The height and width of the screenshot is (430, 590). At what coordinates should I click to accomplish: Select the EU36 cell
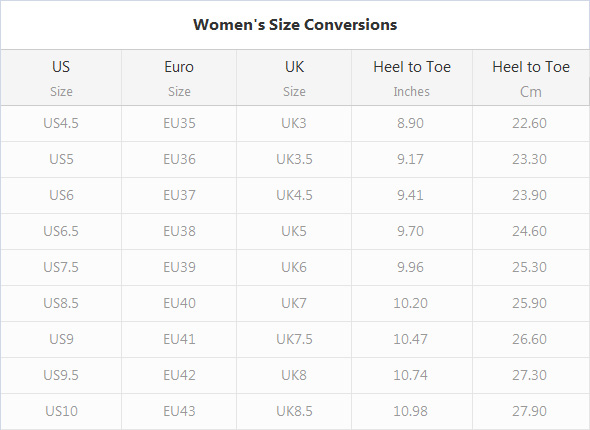click(x=179, y=160)
